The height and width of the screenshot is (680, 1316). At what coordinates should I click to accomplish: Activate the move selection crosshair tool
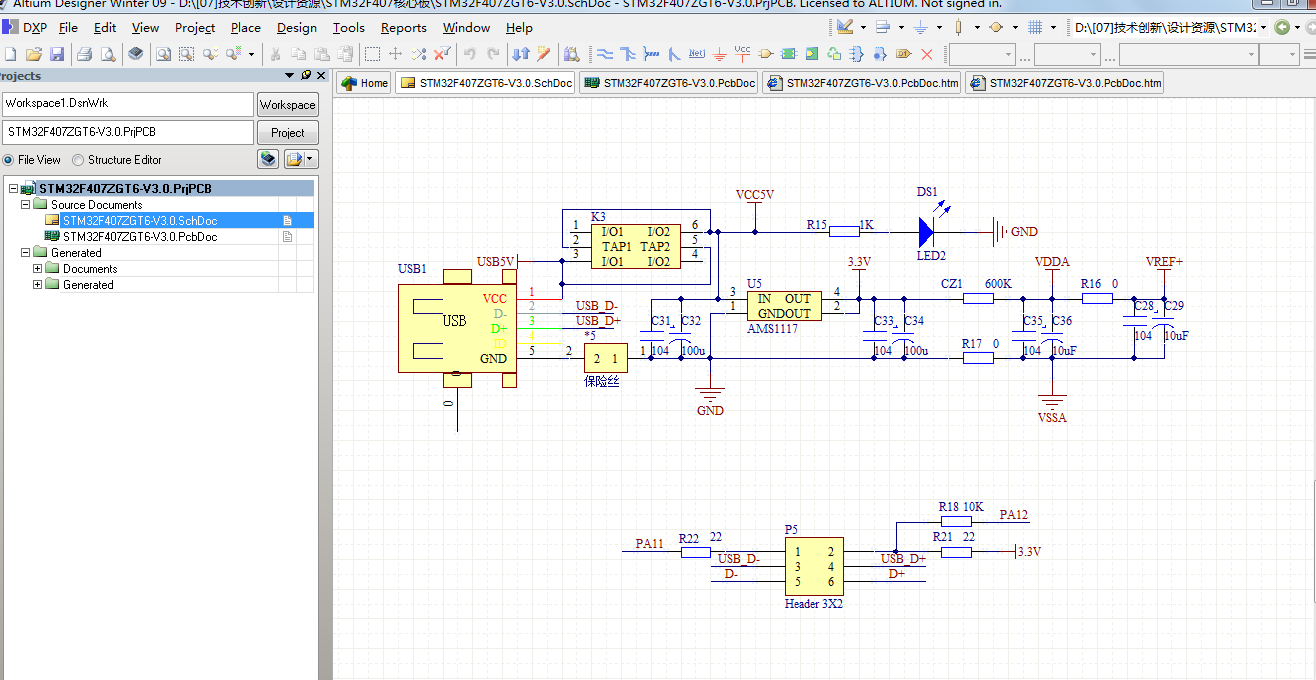[x=395, y=53]
